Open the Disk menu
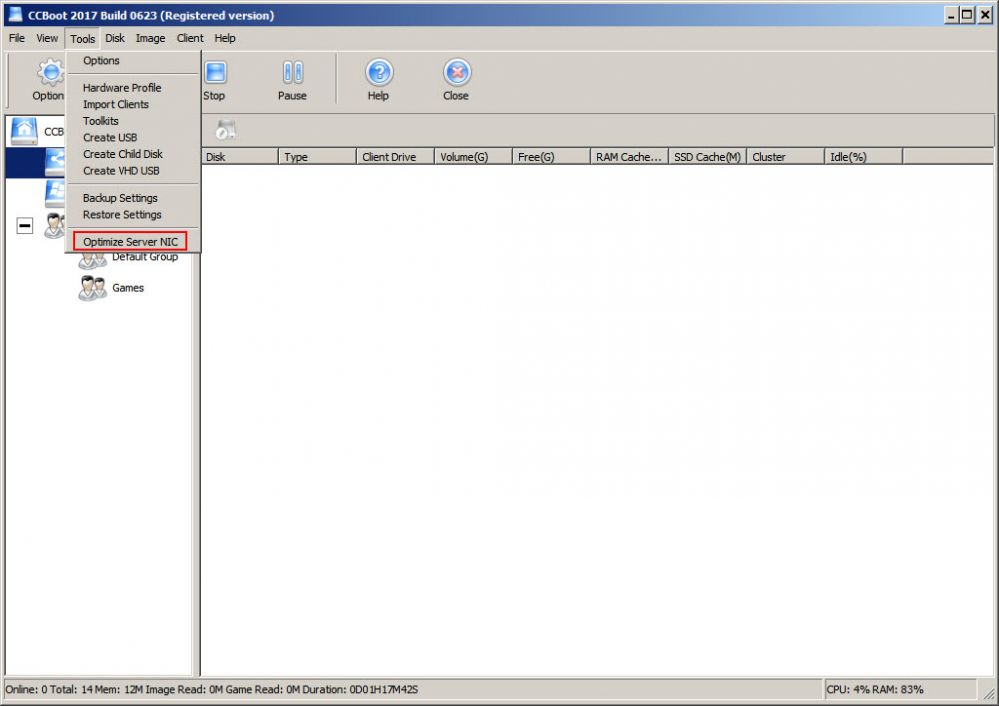Screen dimensions: 999x706 click(x=115, y=38)
